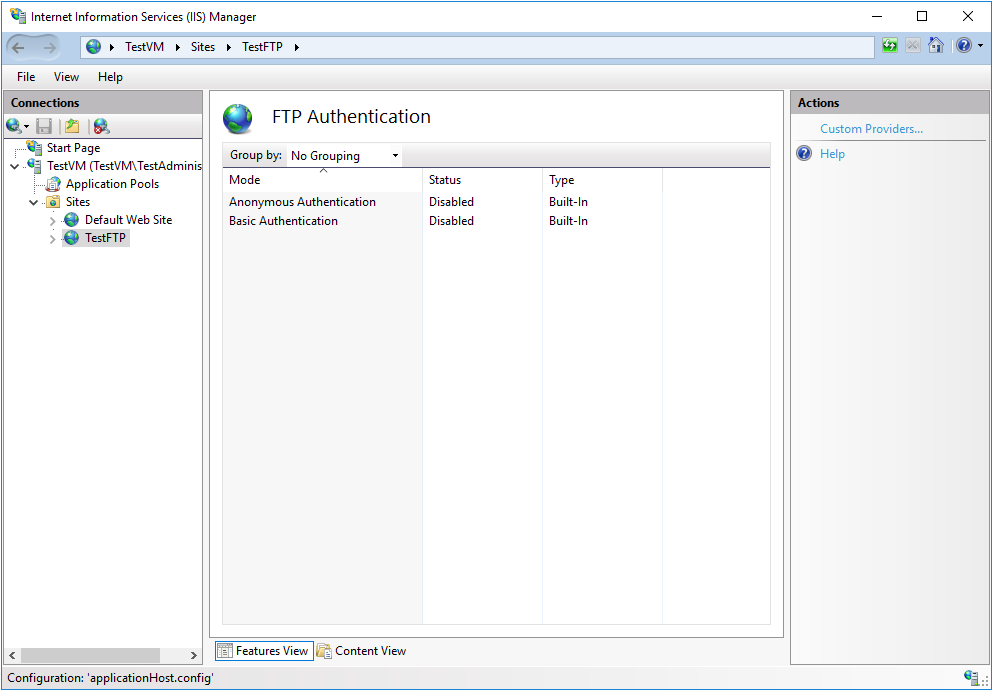This screenshot has width=993, height=691.
Task: Select Start Page in Connections tree
Action: tap(73, 148)
